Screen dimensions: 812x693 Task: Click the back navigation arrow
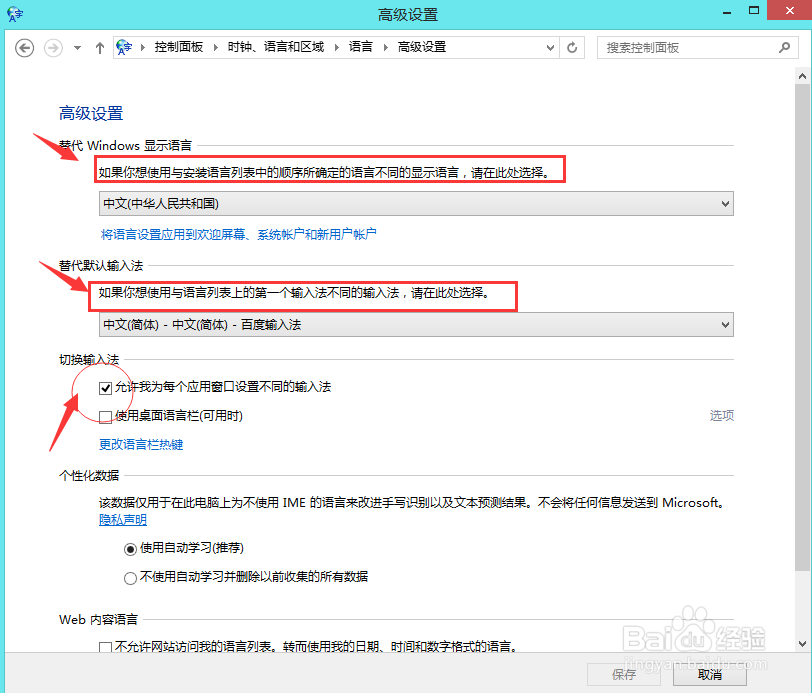point(24,47)
